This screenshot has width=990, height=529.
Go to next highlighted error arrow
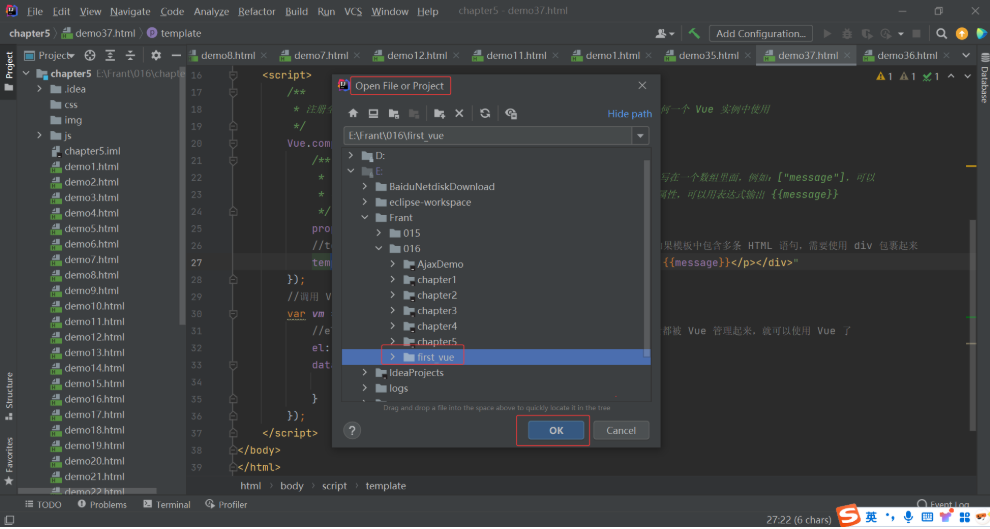click(967, 76)
